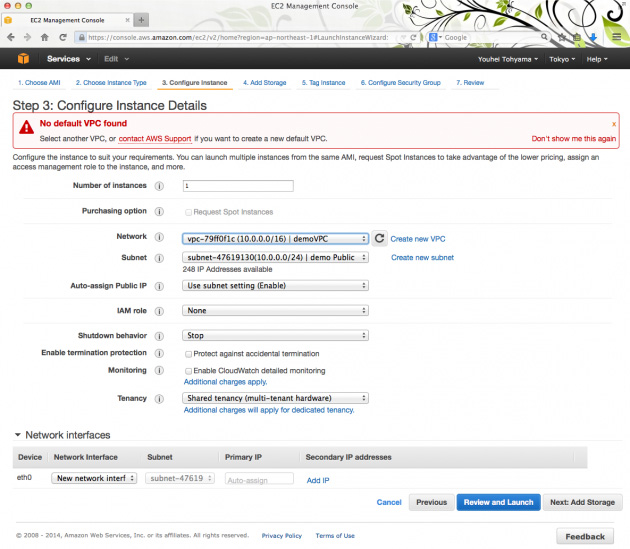Click Add IP for eth0
The width and height of the screenshot is (630, 549).
318,480
